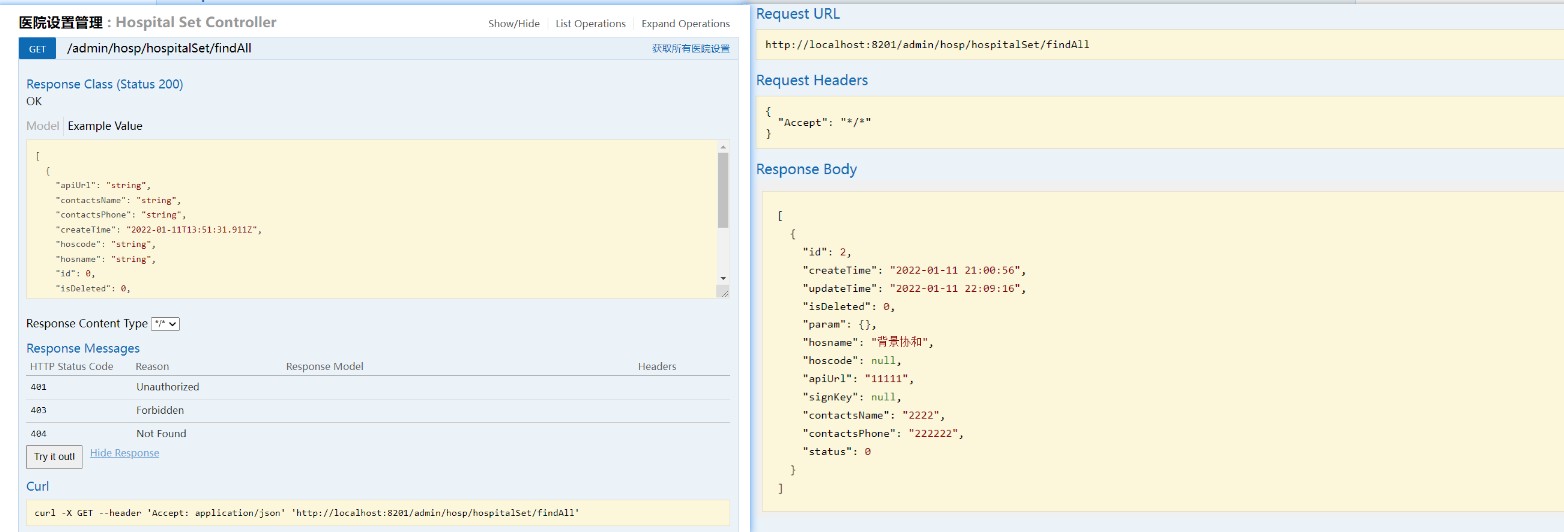Click the Try it out! button
The height and width of the screenshot is (532, 1564).
[54, 457]
